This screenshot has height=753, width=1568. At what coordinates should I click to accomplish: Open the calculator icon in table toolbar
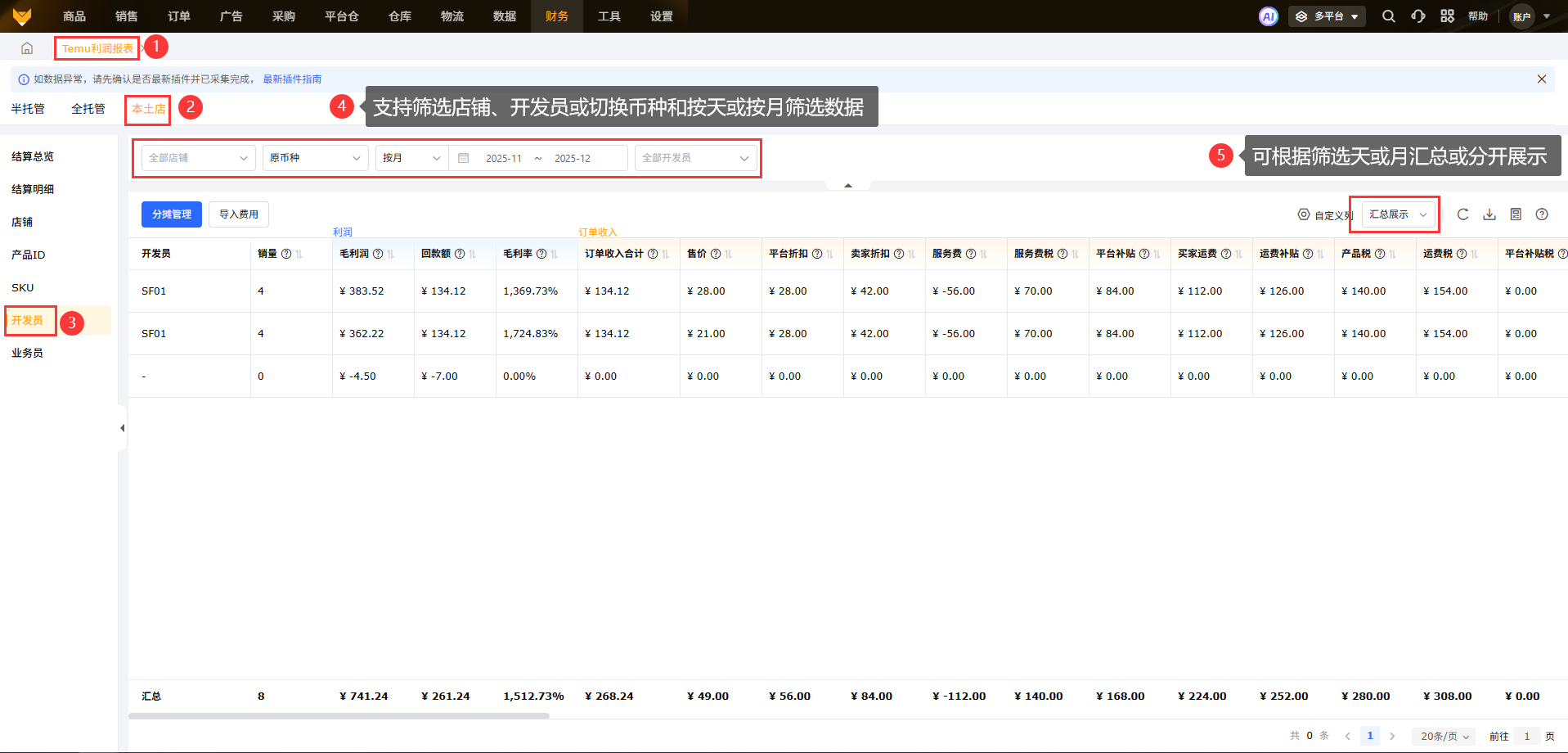pyautogui.click(x=1516, y=214)
